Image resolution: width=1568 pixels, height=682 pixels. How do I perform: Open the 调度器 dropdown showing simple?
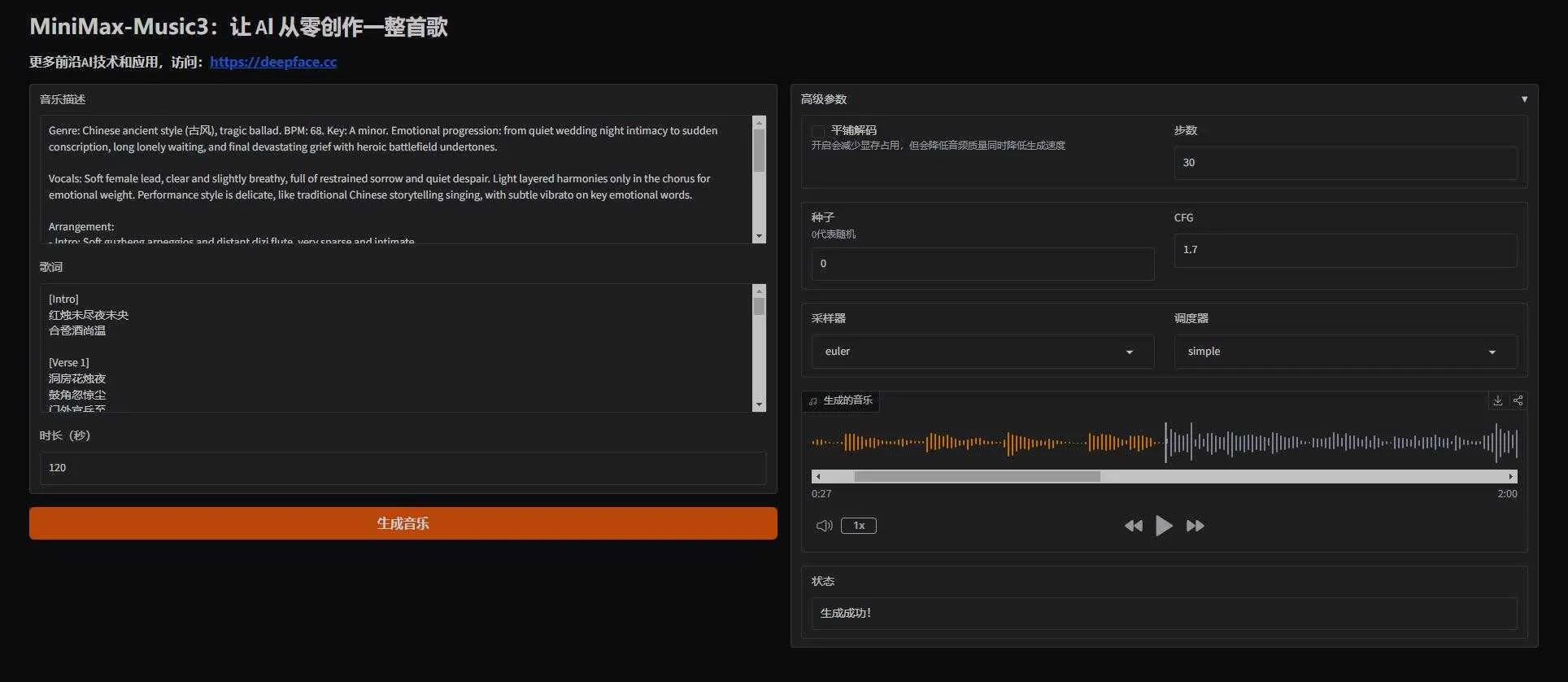coord(1345,352)
